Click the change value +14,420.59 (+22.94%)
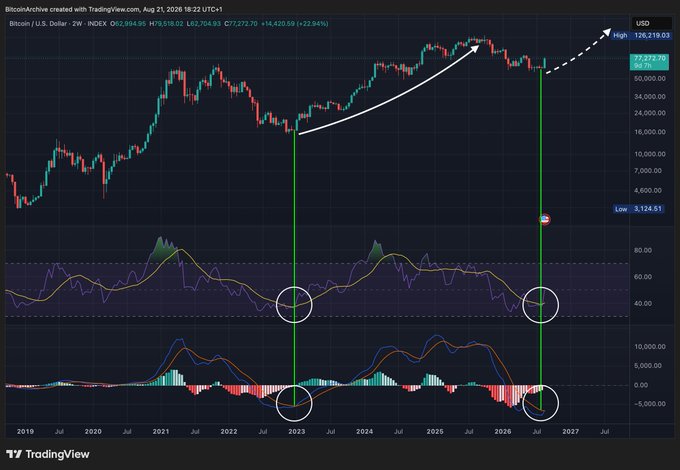The image size is (680, 470). click(x=294, y=23)
